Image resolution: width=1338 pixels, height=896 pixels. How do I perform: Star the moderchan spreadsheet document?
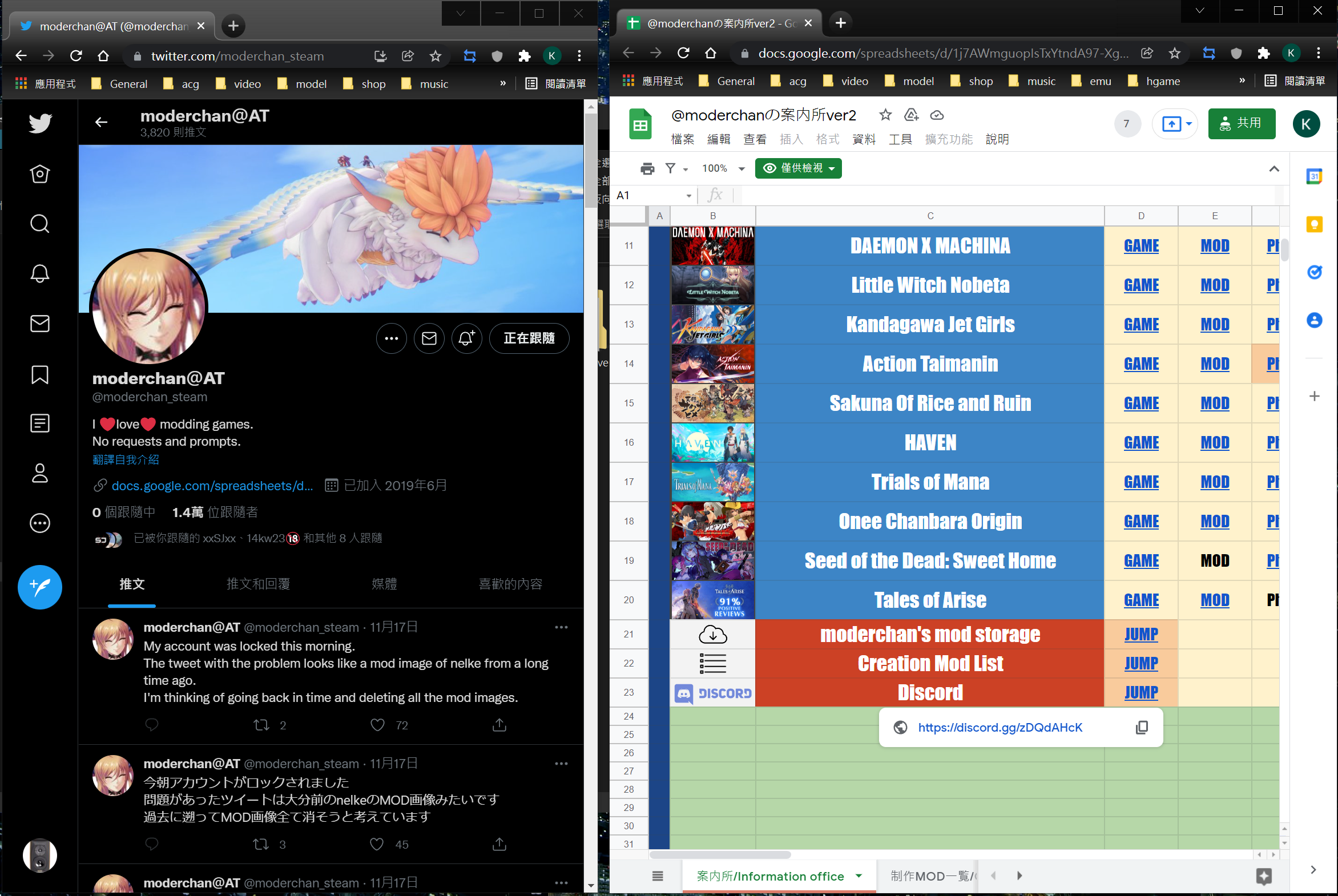tap(885, 115)
